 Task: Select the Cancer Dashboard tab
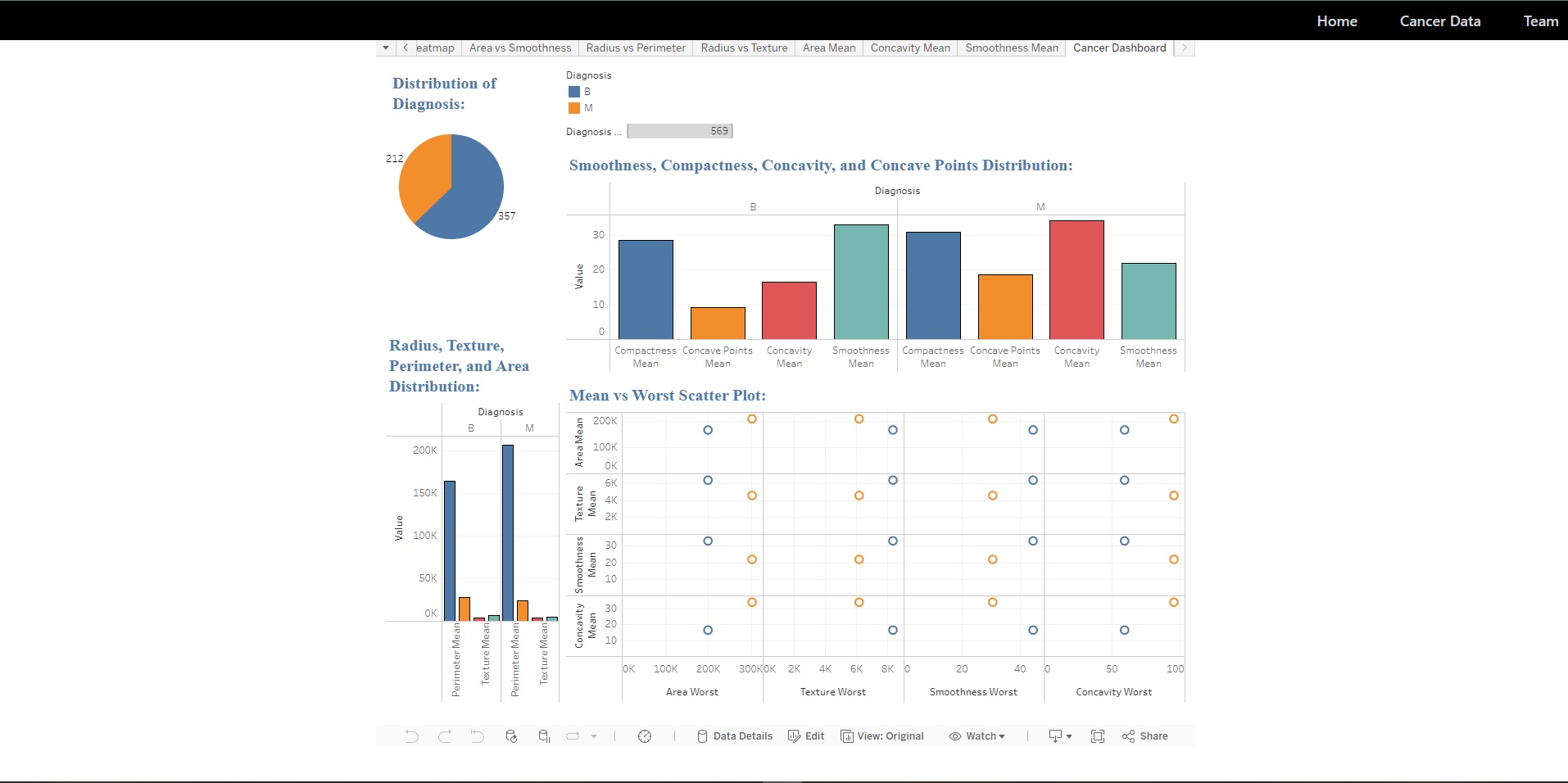(1120, 48)
